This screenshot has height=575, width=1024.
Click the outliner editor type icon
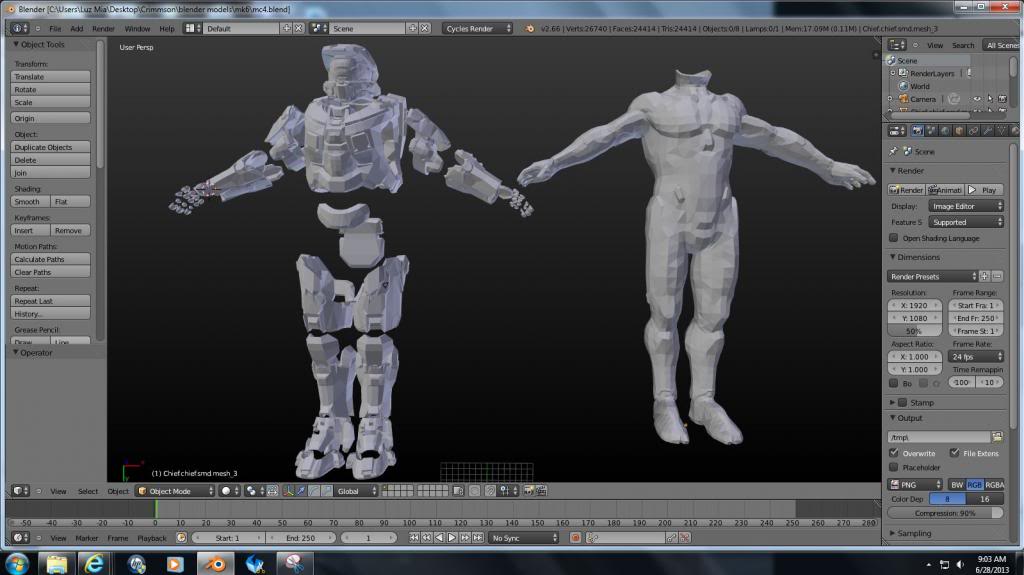click(x=897, y=45)
